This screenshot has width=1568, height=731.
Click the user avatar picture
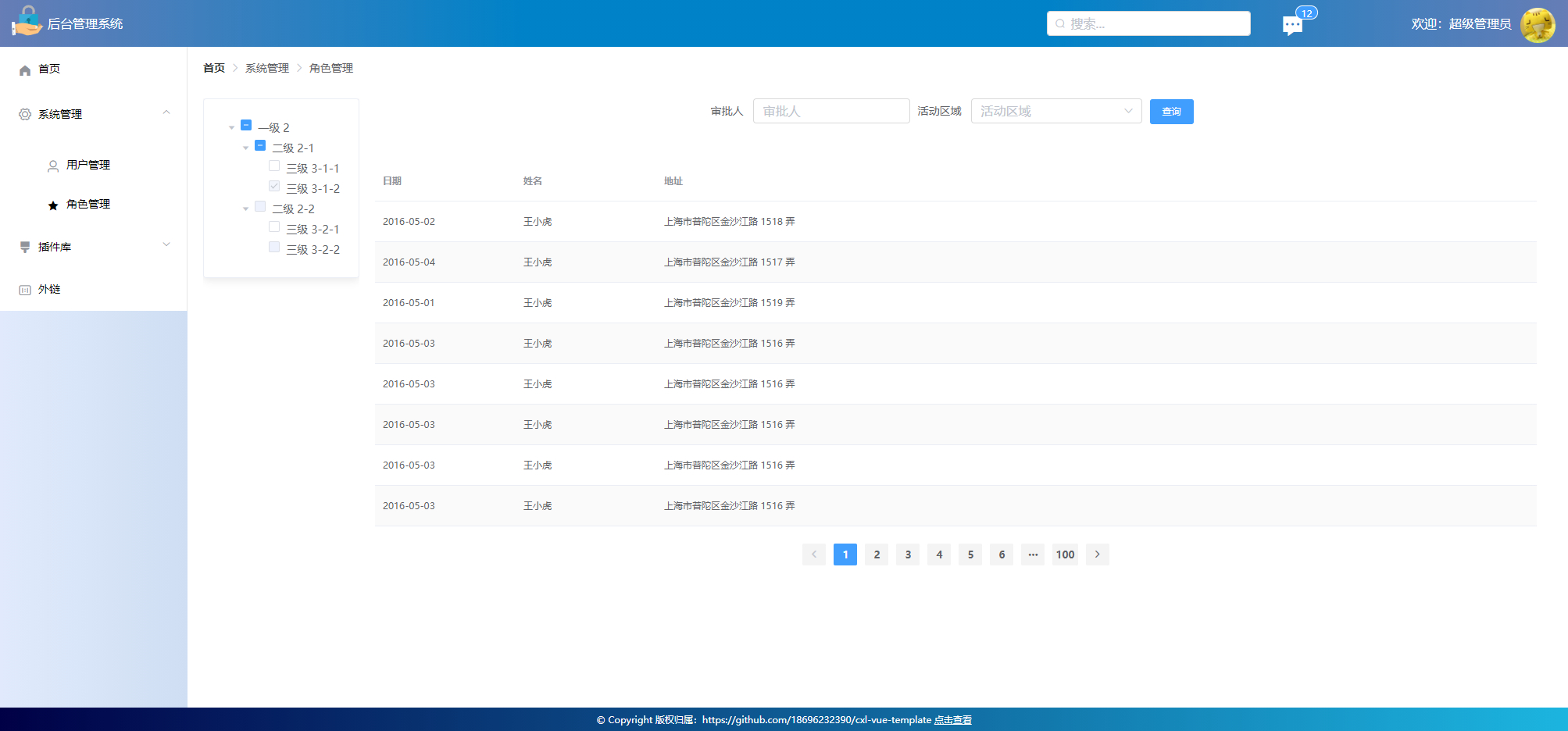click(1538, 25)
